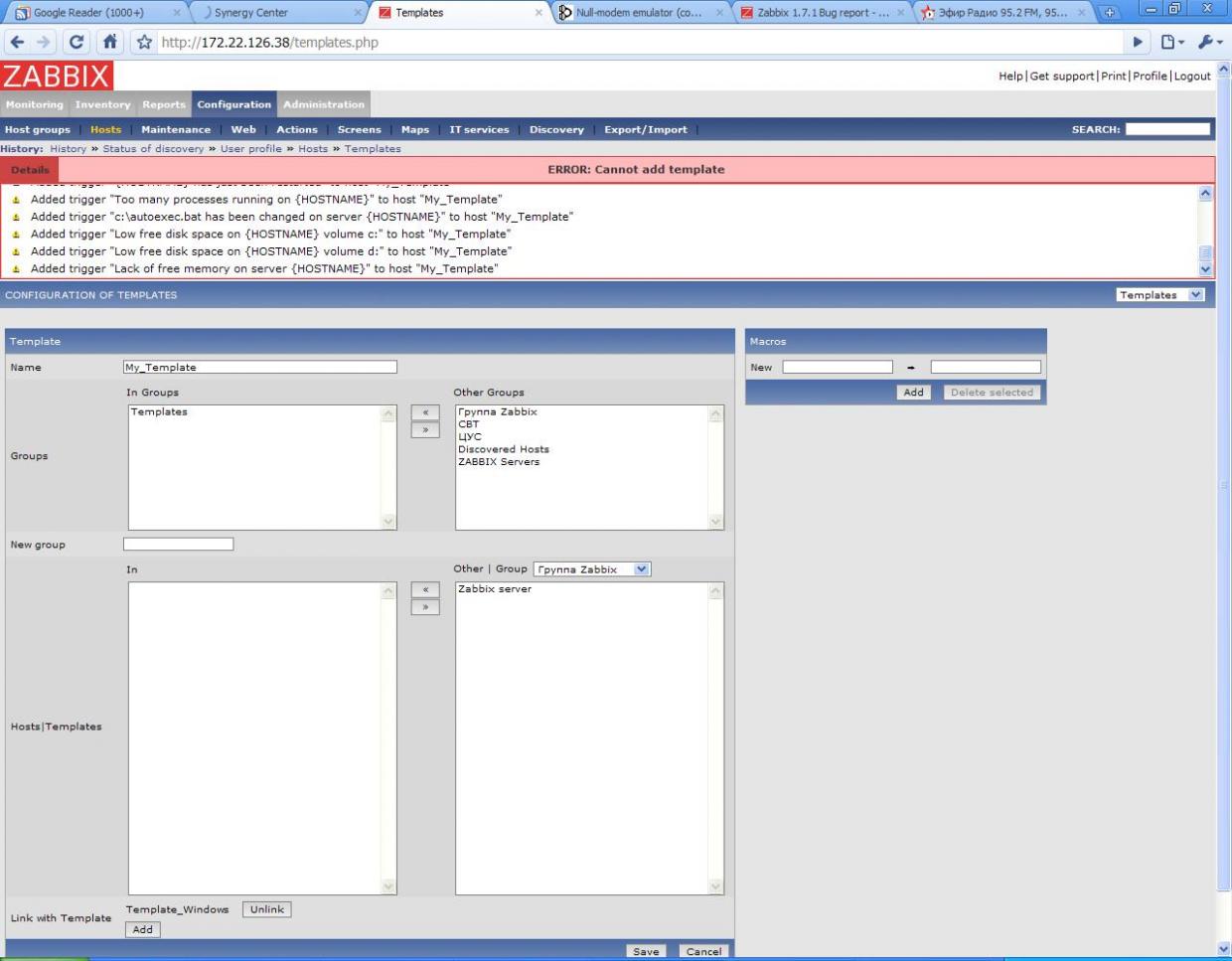1232x961 pixels.
Task: Switch to Synergy Center browser tab
Action: click(280, 13)
